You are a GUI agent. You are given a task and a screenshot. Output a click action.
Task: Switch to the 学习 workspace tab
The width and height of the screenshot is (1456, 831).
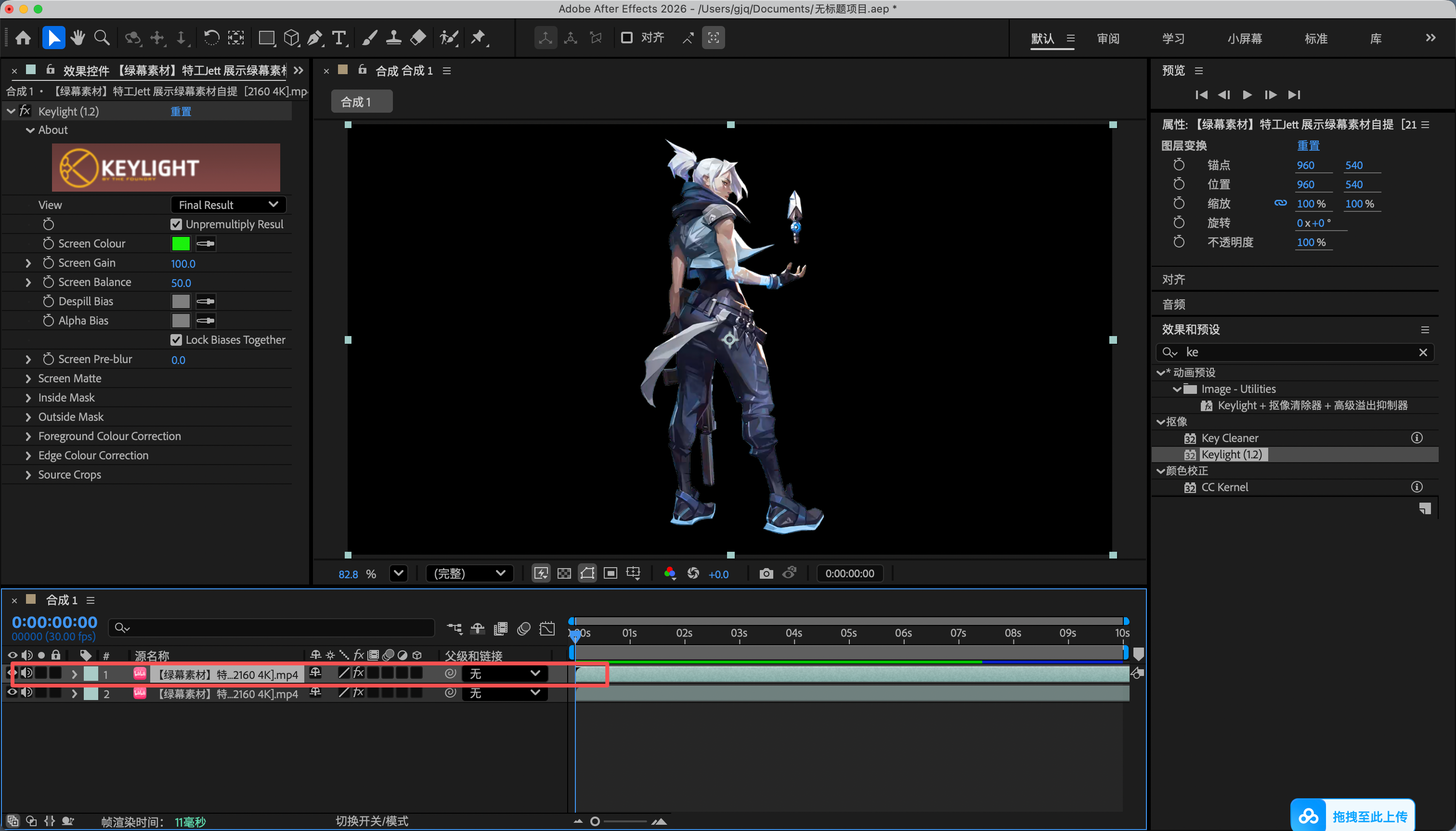click(1173, 38)
